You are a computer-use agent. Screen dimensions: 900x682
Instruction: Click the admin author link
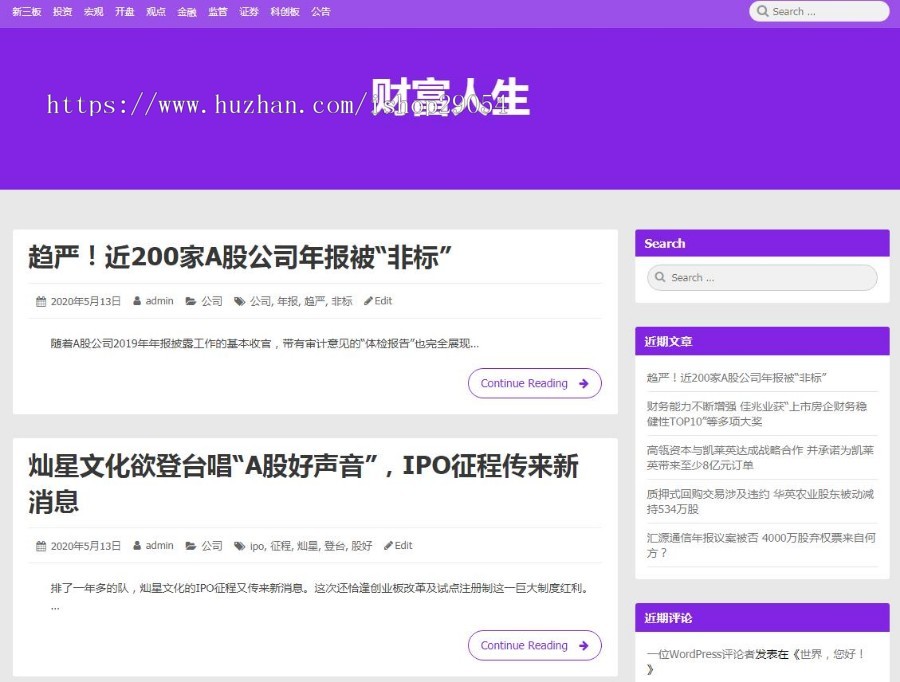[160, 300]
